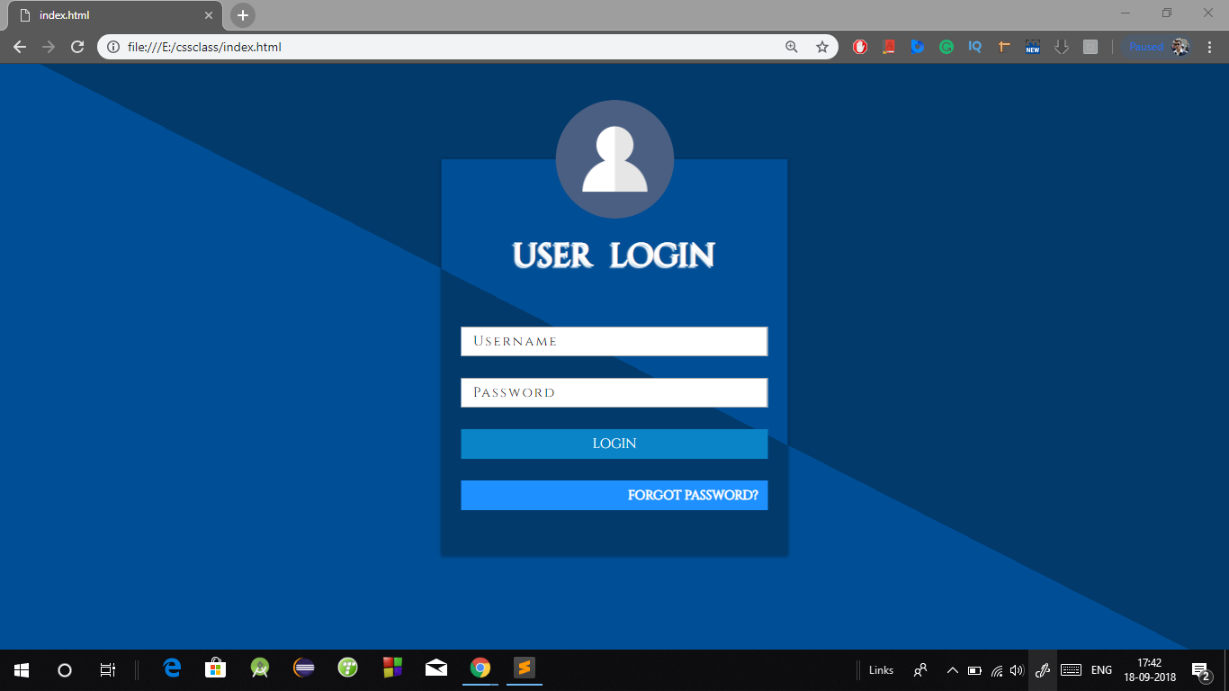Click the Username input field

pos(613,341)
